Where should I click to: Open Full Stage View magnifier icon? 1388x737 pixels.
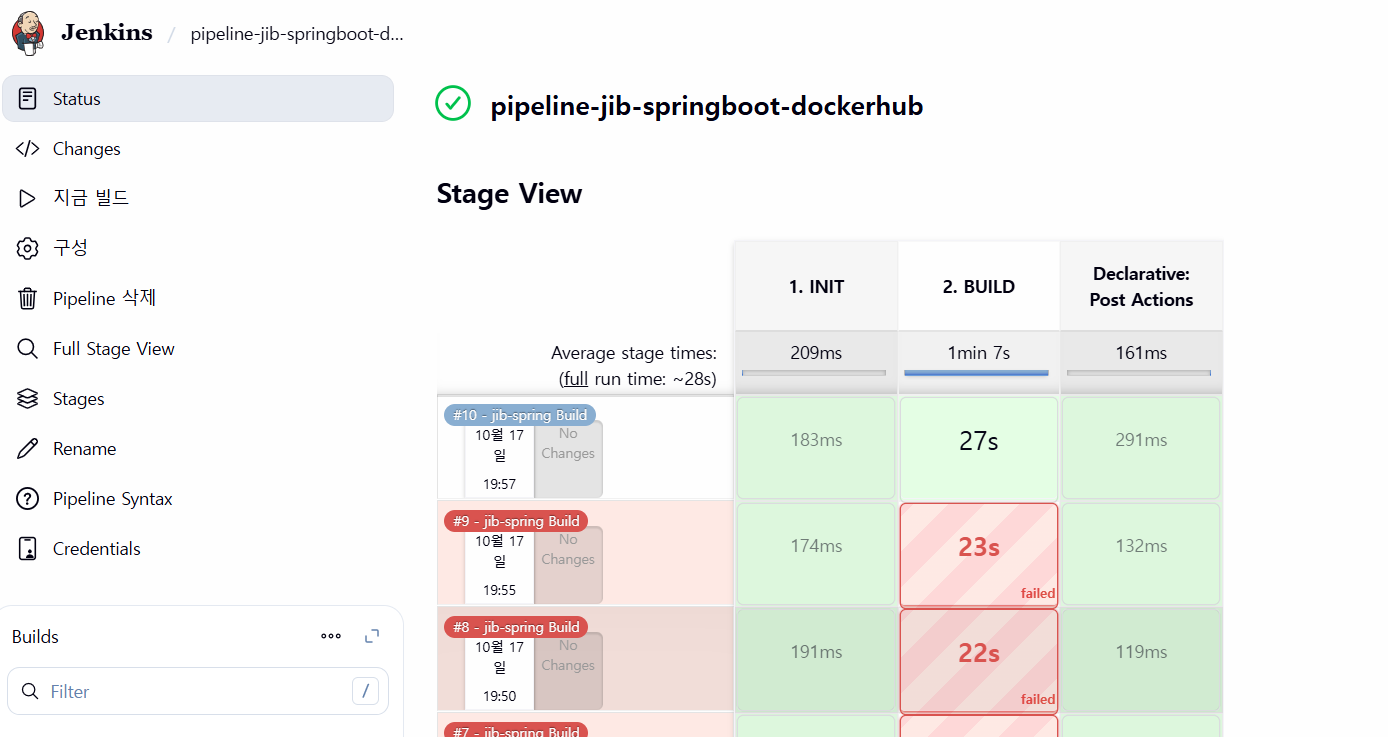(28, 349)
